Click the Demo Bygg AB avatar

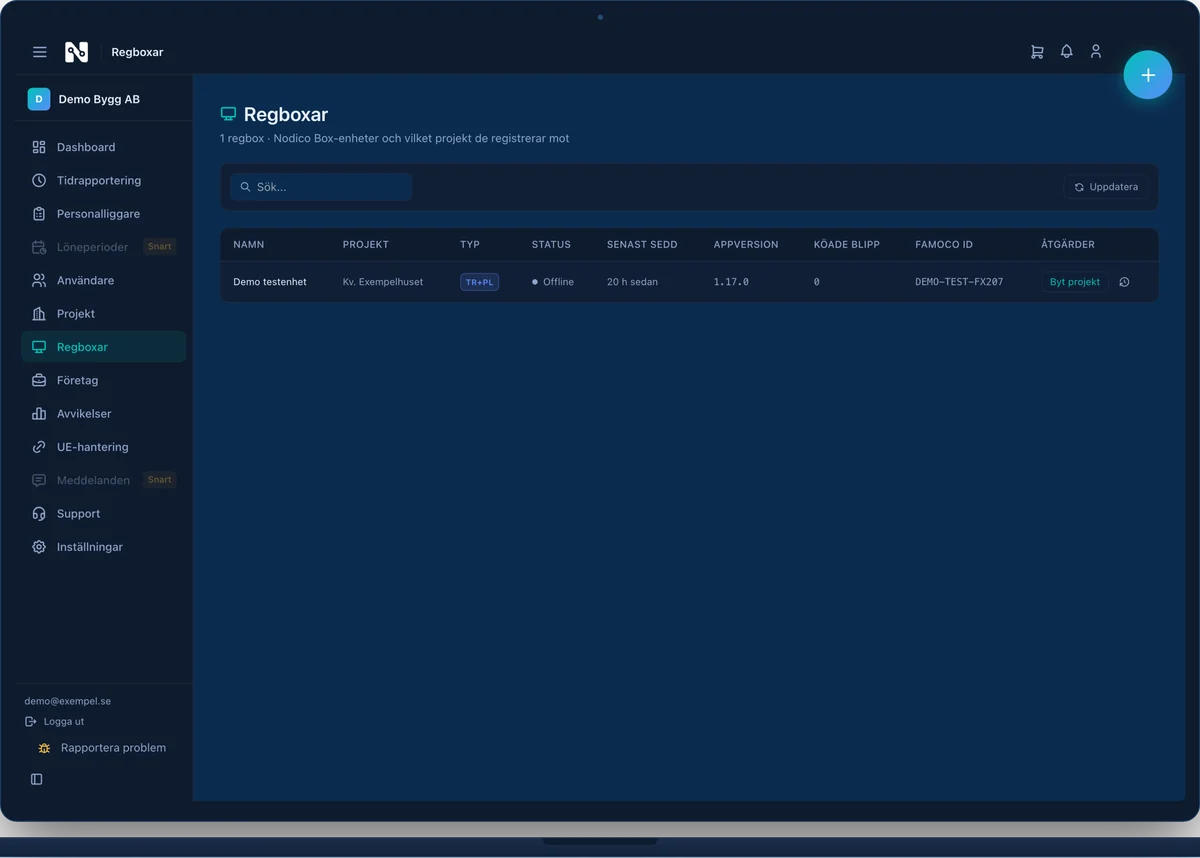[x=39, y=99]
